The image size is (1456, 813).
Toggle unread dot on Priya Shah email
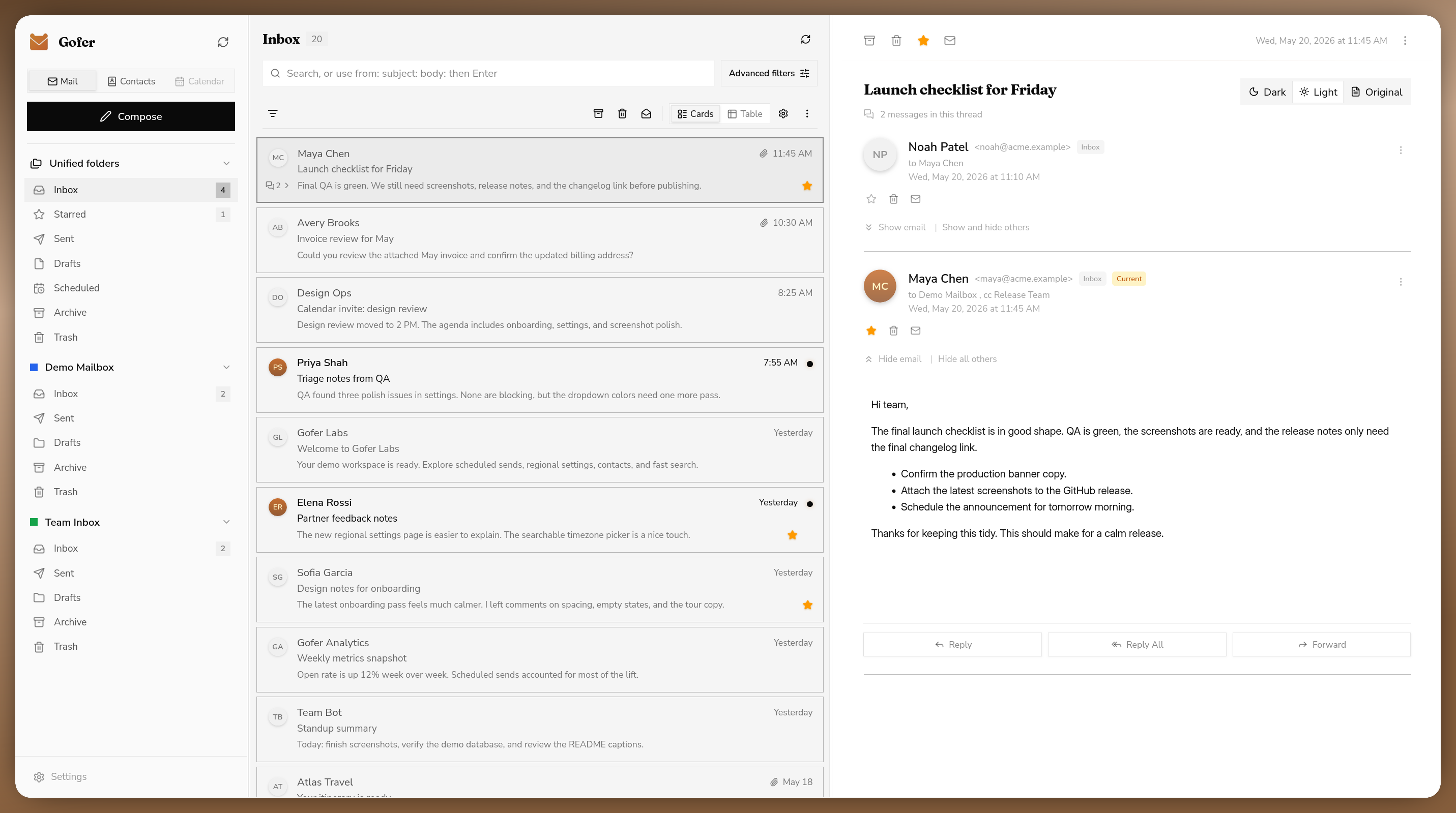(x=810, y=364)
